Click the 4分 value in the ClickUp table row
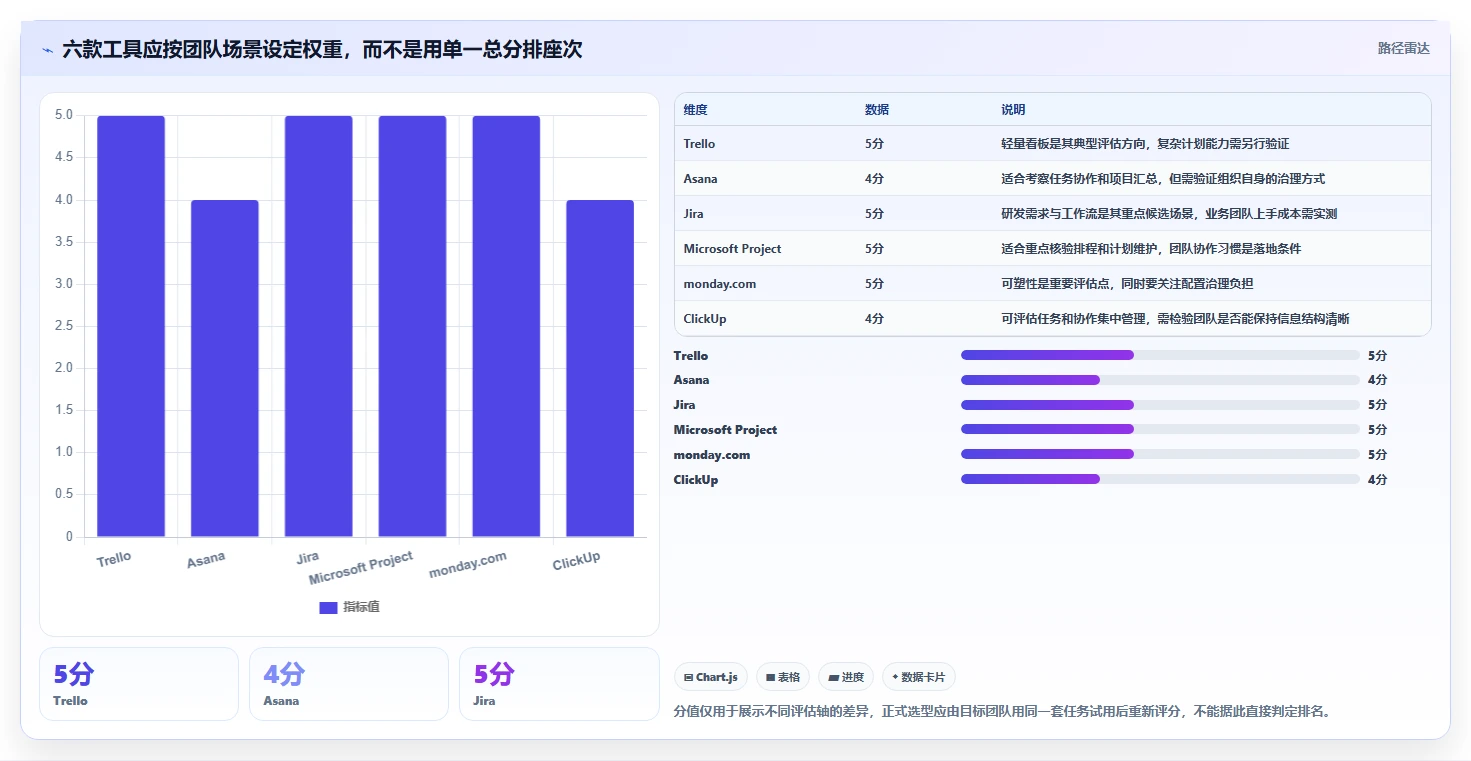Screen dimensions: 1471x761 pos(874,319)
